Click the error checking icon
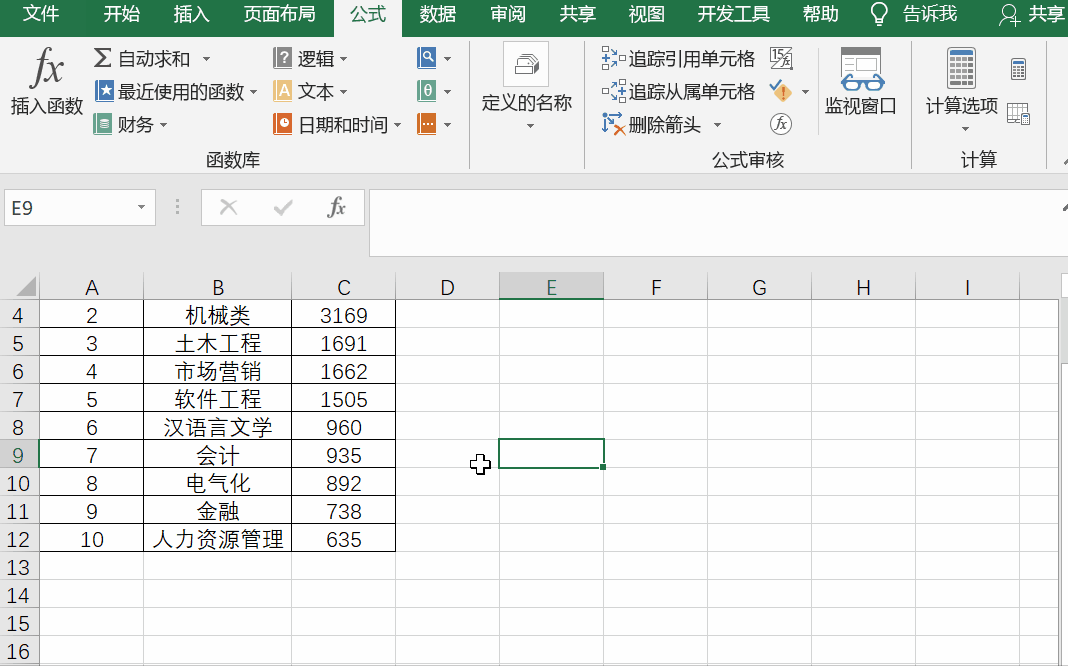Screen dimensions: 1068x666 click(x=780, y=91)
